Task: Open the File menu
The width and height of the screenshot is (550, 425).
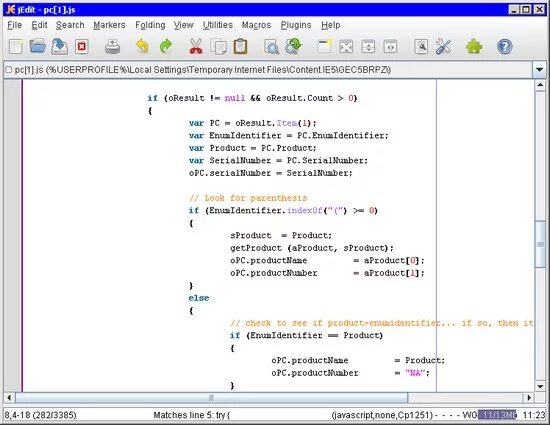Action: click(14, 25)
